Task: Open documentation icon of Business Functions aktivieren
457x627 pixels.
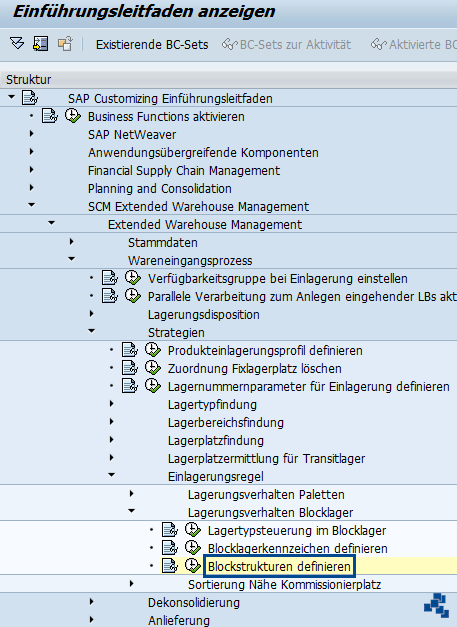Action: (x=50, y=116)
